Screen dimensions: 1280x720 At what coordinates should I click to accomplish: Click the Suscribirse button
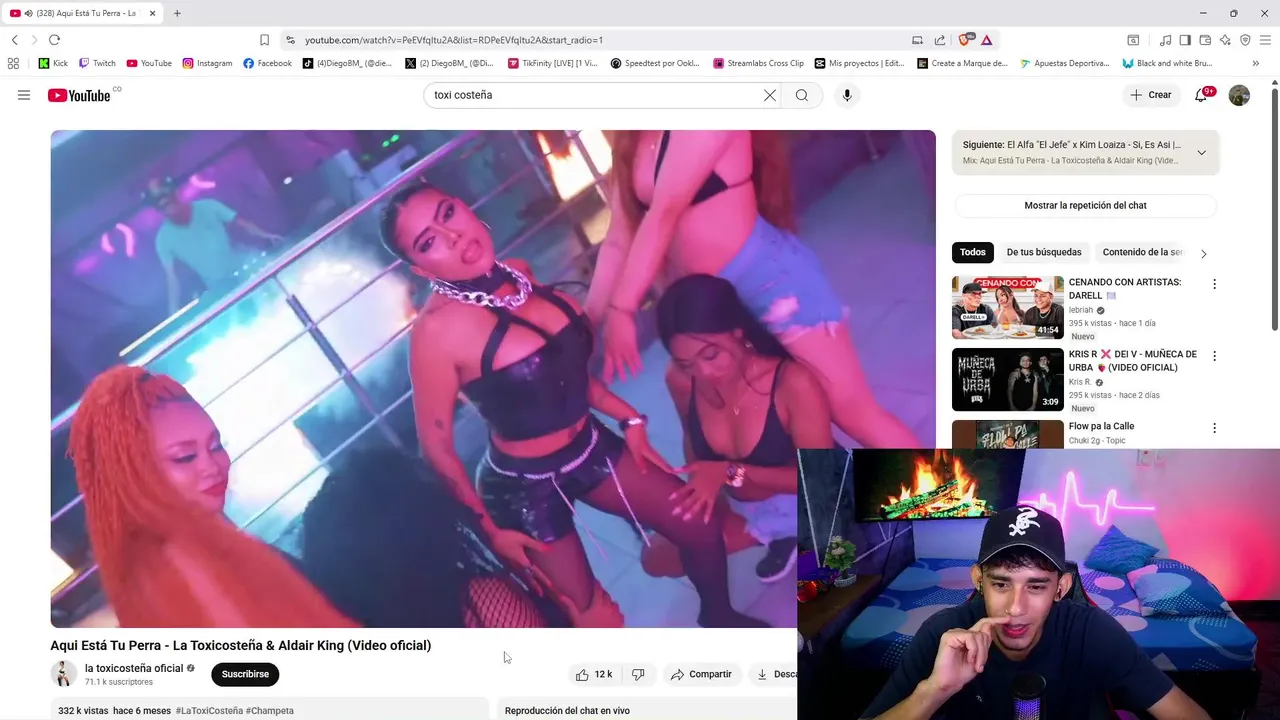(x=245, y=674)
